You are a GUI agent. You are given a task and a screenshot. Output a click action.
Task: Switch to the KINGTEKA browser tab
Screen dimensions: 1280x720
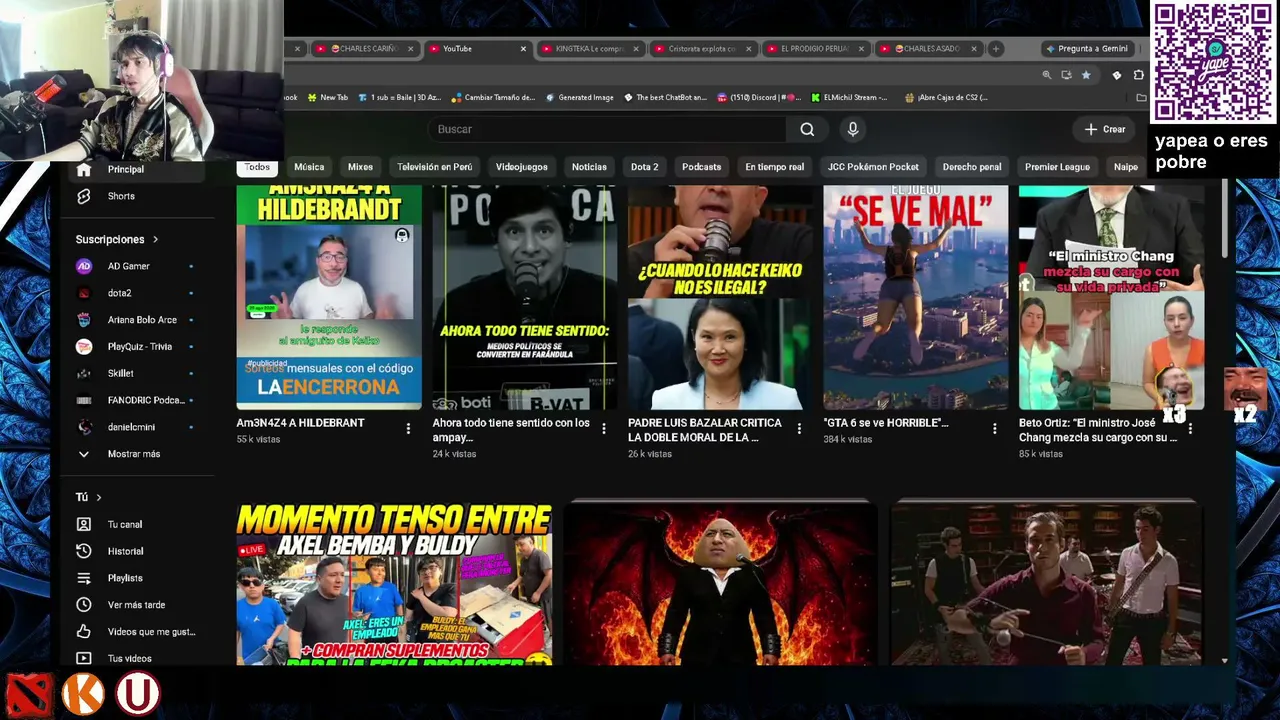click(590, 48)
